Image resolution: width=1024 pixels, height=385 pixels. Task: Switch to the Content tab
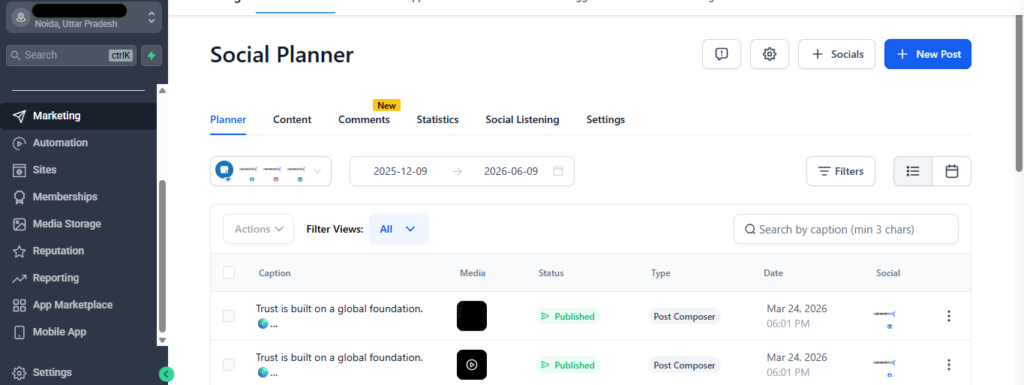(292, 120)
